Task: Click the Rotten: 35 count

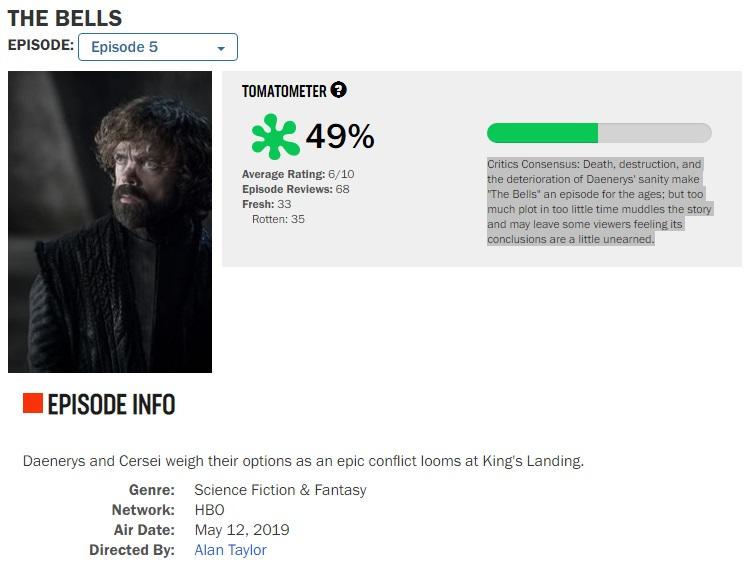Action: [278, 219]
